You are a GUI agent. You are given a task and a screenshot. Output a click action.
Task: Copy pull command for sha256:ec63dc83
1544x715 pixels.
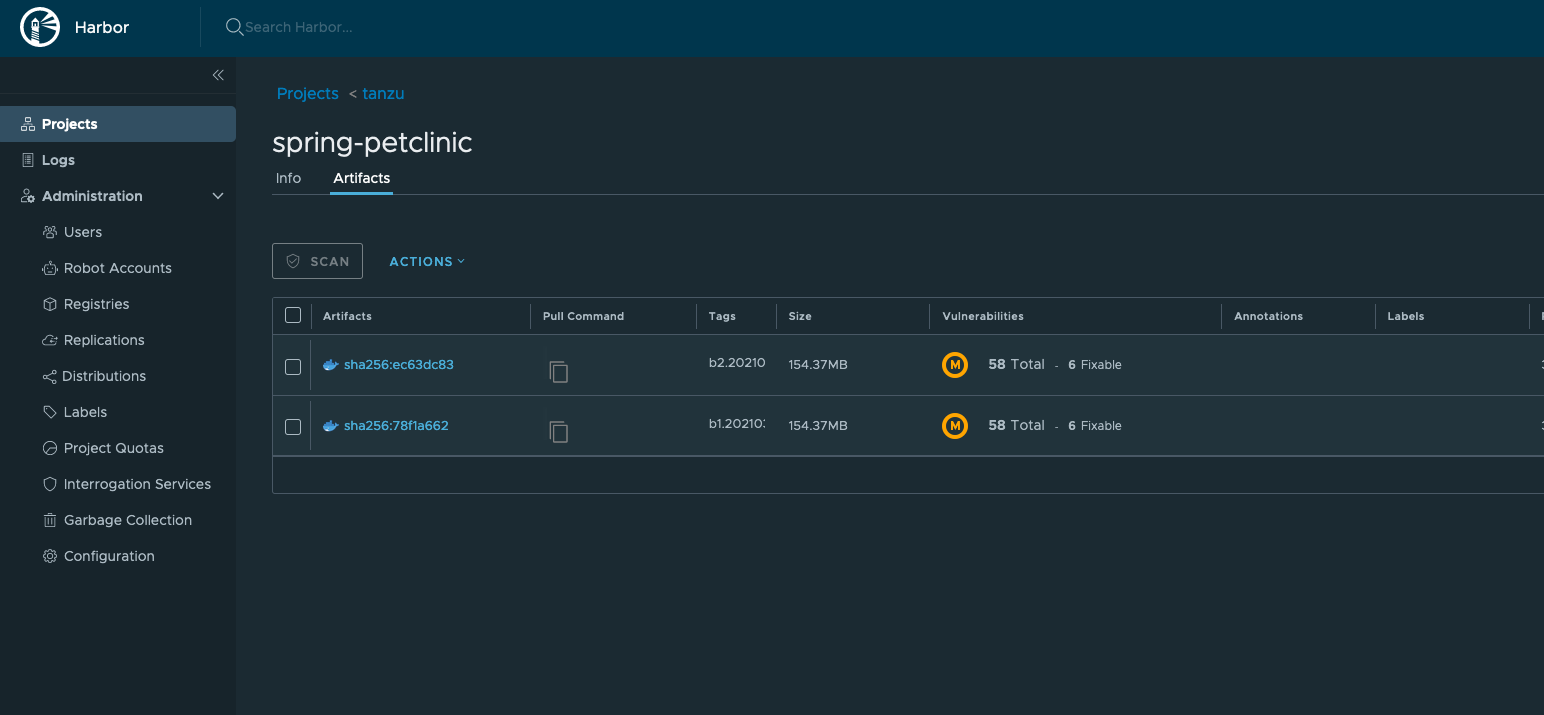tap(559, 372)
